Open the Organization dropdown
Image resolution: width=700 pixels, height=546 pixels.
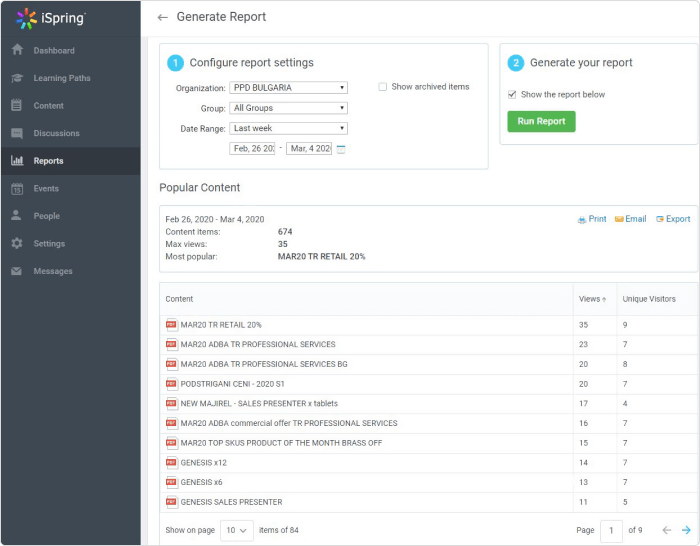click(288, 88)
